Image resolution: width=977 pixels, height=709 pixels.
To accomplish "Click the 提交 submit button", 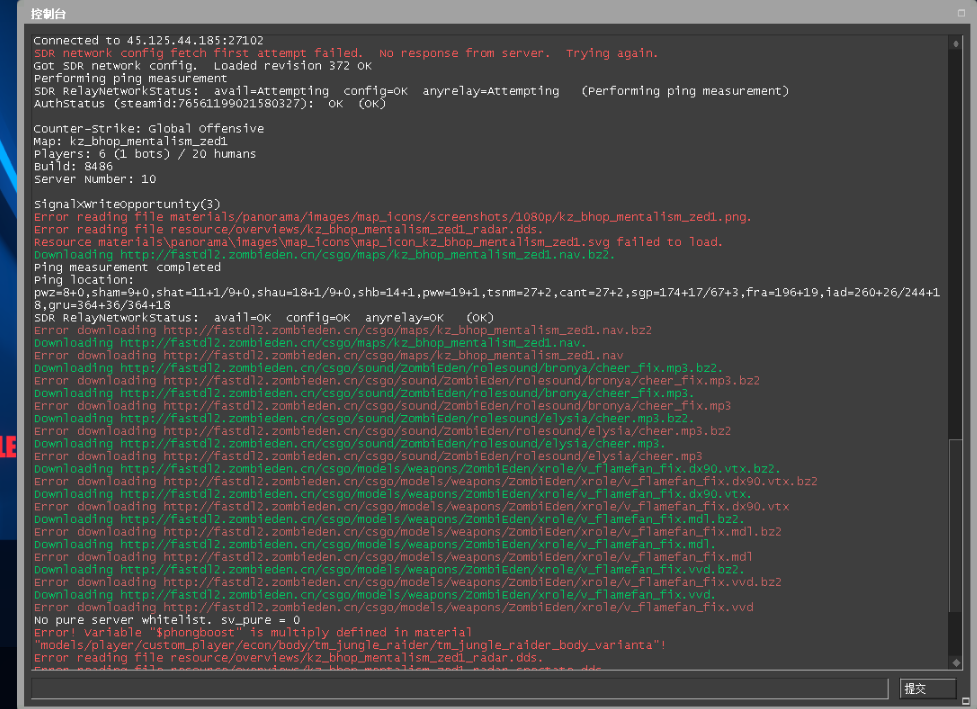I will pos(927,688).
